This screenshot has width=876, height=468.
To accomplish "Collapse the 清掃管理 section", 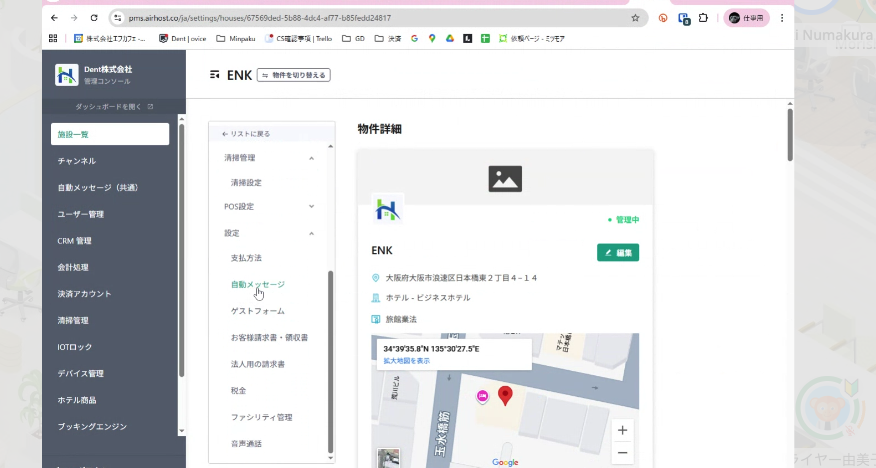I will [x=311, y=158].
